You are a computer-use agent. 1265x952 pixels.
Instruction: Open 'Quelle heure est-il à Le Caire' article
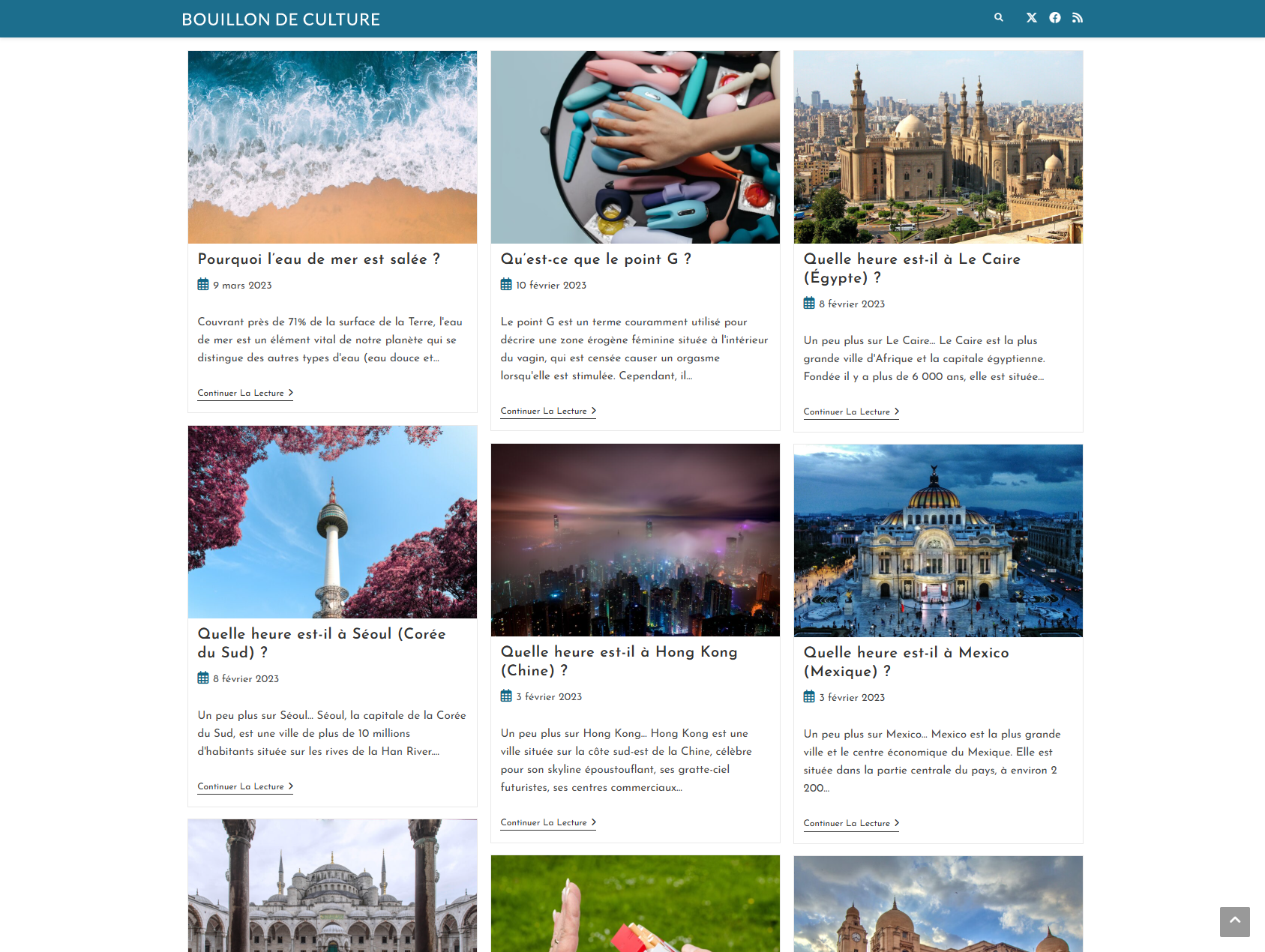pyautogui.click(x=912, y=268)
